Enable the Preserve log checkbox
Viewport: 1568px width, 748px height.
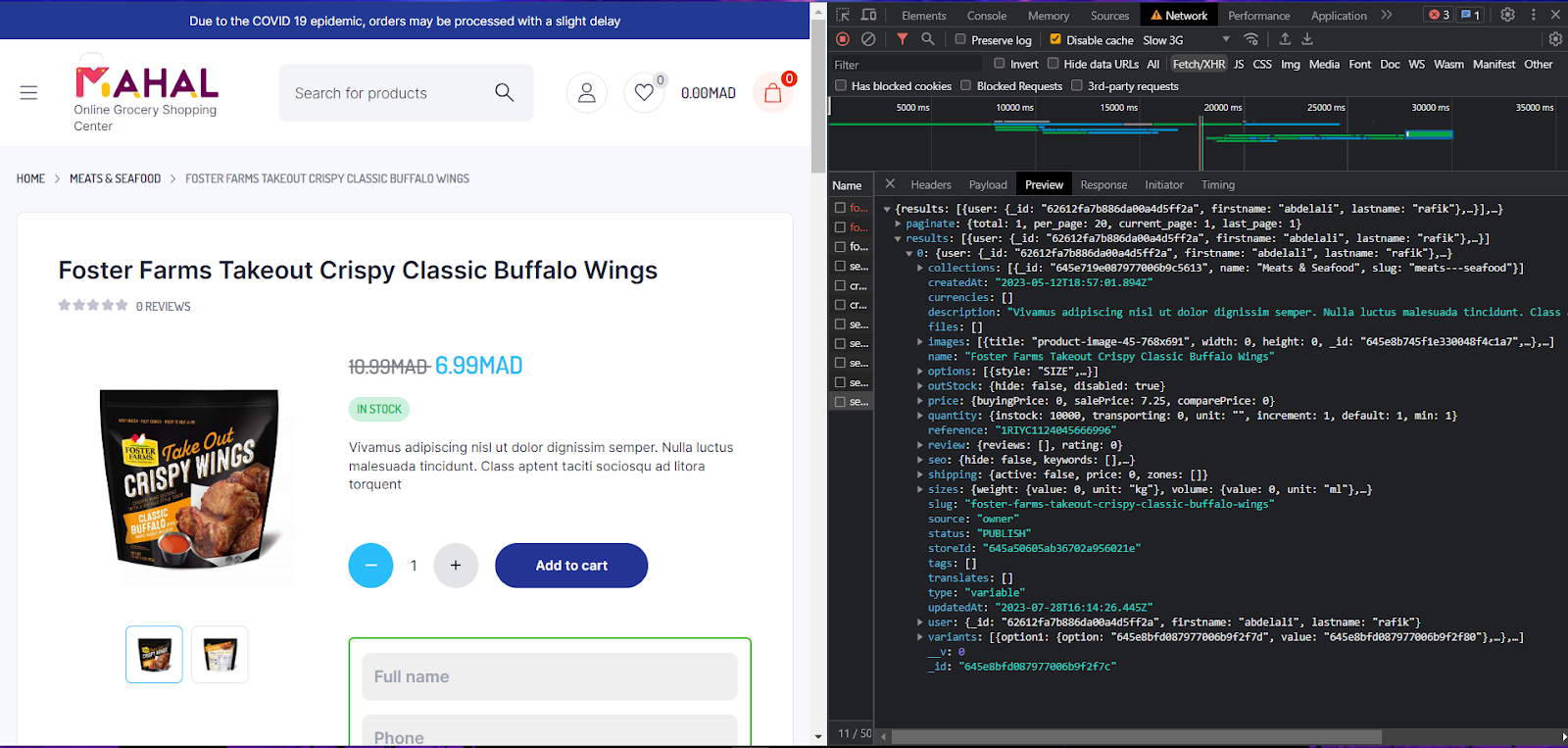[960, 39]
